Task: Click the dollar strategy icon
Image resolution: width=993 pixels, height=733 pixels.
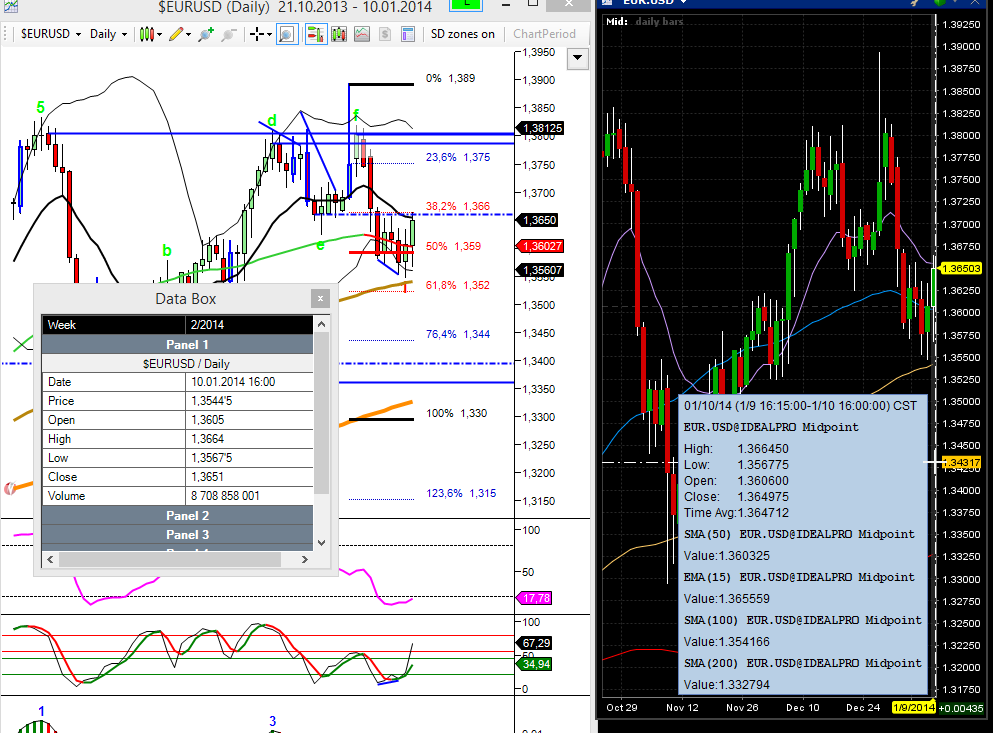Action: point(385,34)
